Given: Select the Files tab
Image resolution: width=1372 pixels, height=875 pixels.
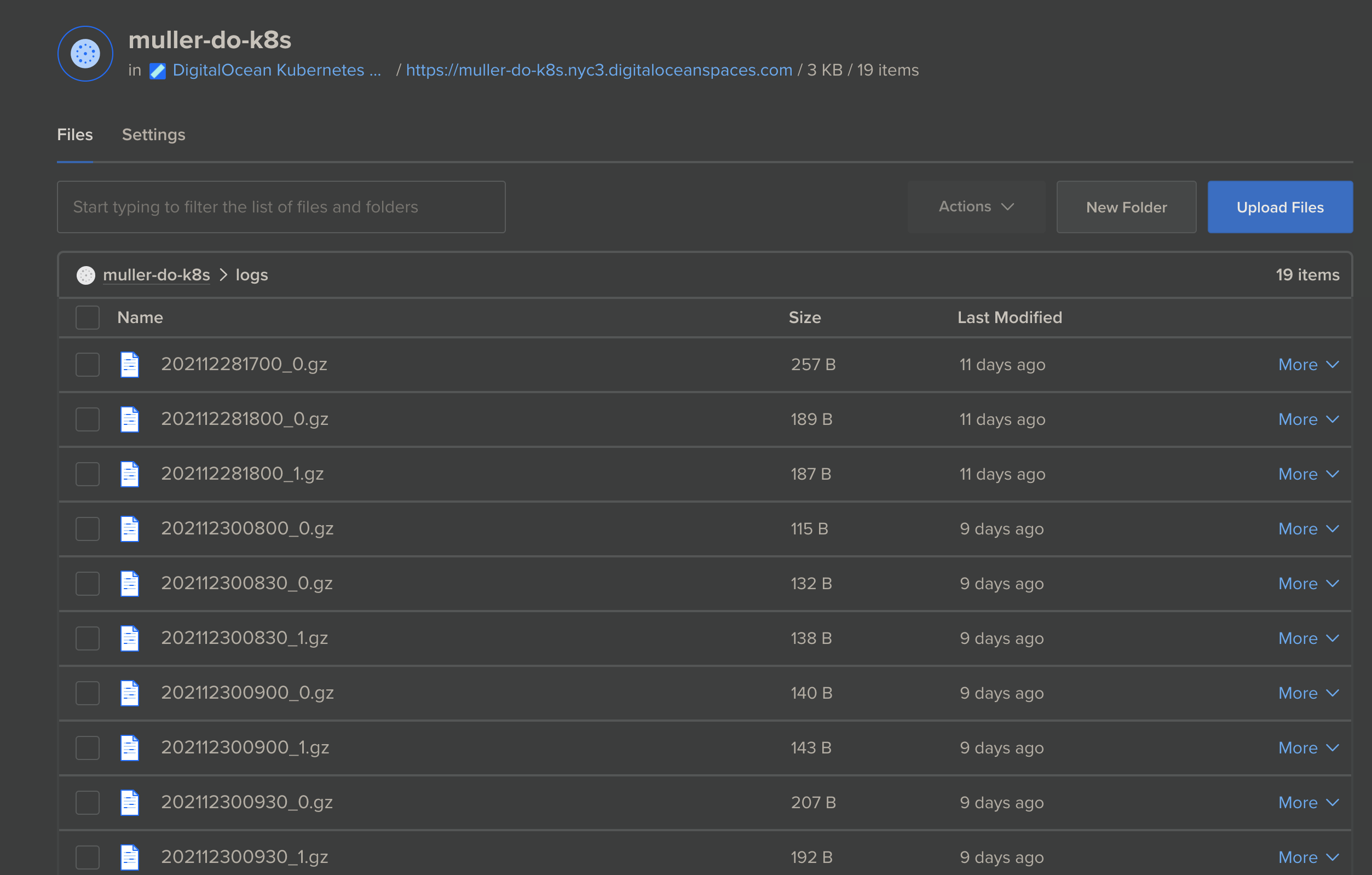Looking at the screenshot, I should 74,135.
